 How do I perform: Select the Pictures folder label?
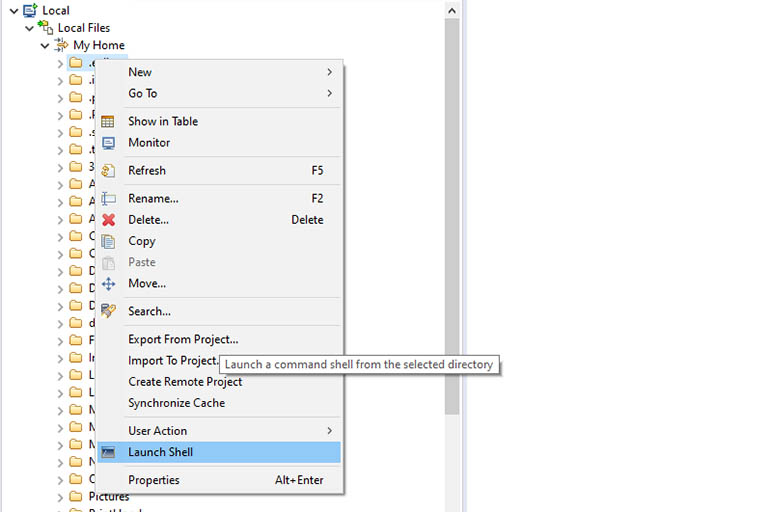[x=109, y=496]
